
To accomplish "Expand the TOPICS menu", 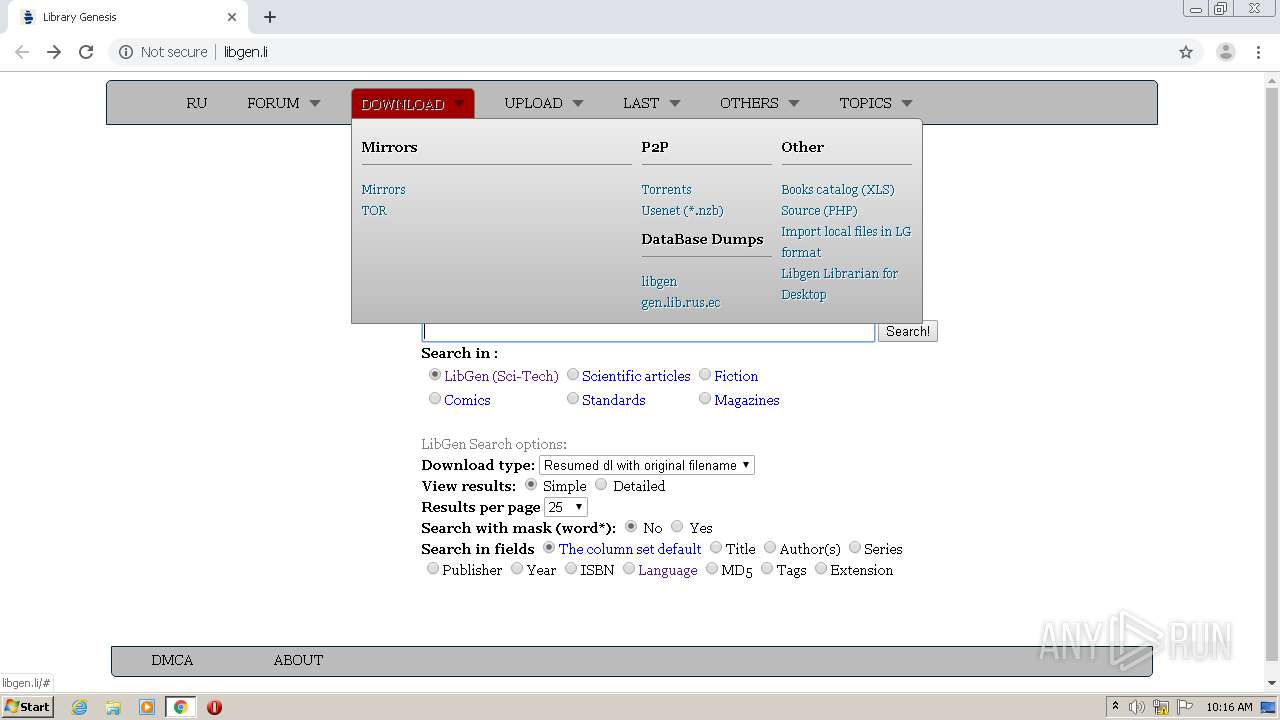I will pyautogui.click(x=876, y=103).
